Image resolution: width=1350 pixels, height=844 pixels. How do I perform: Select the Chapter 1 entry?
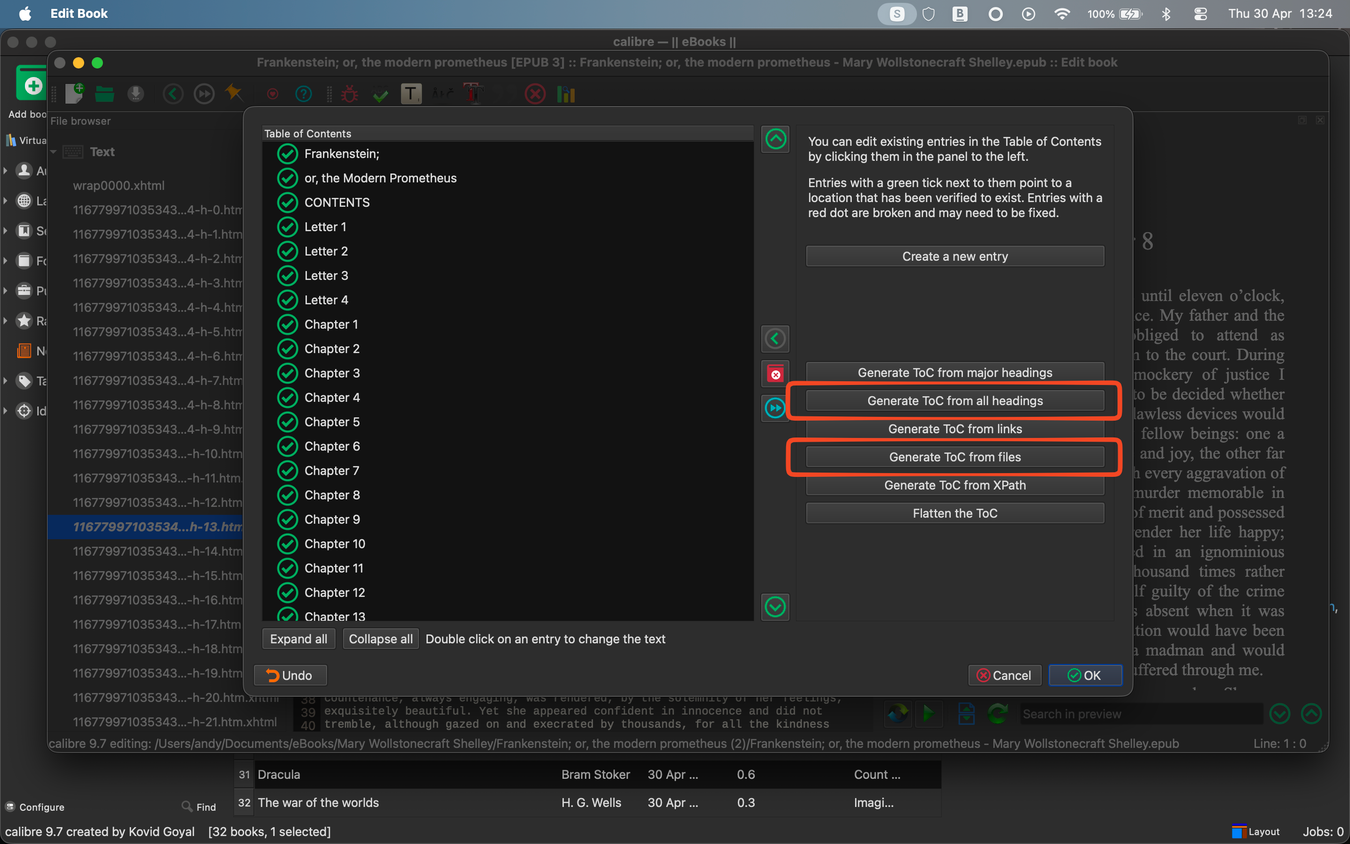click(x=331, y=325)
